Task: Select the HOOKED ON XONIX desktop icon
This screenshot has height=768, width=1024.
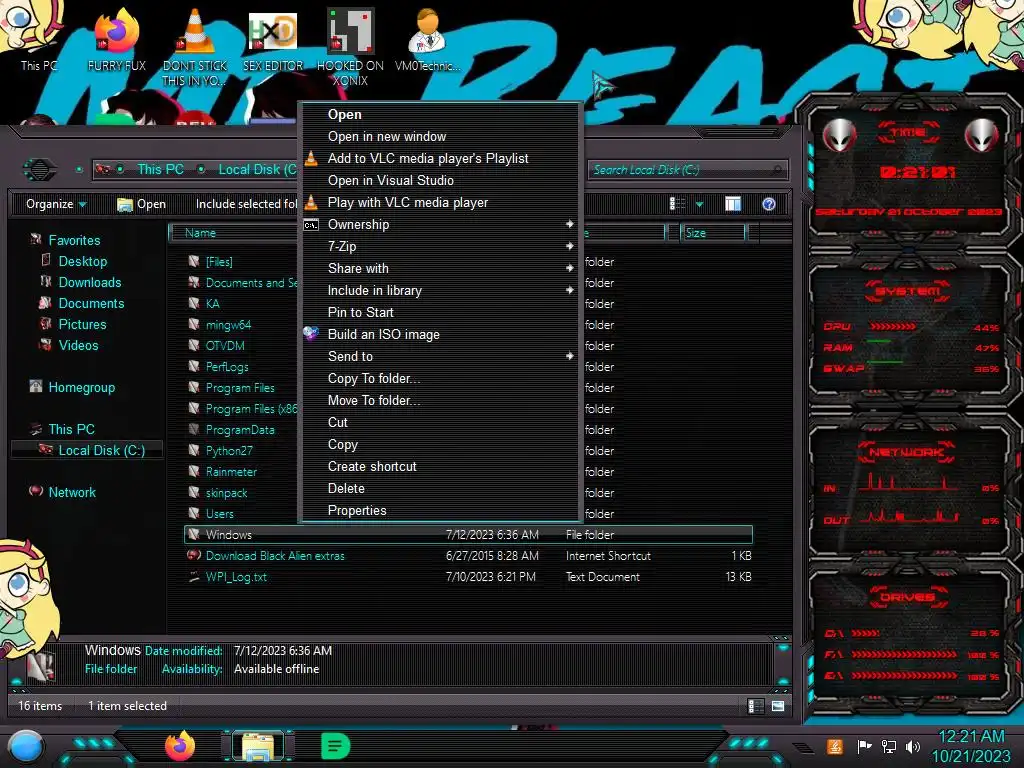Action: point(350,47)
